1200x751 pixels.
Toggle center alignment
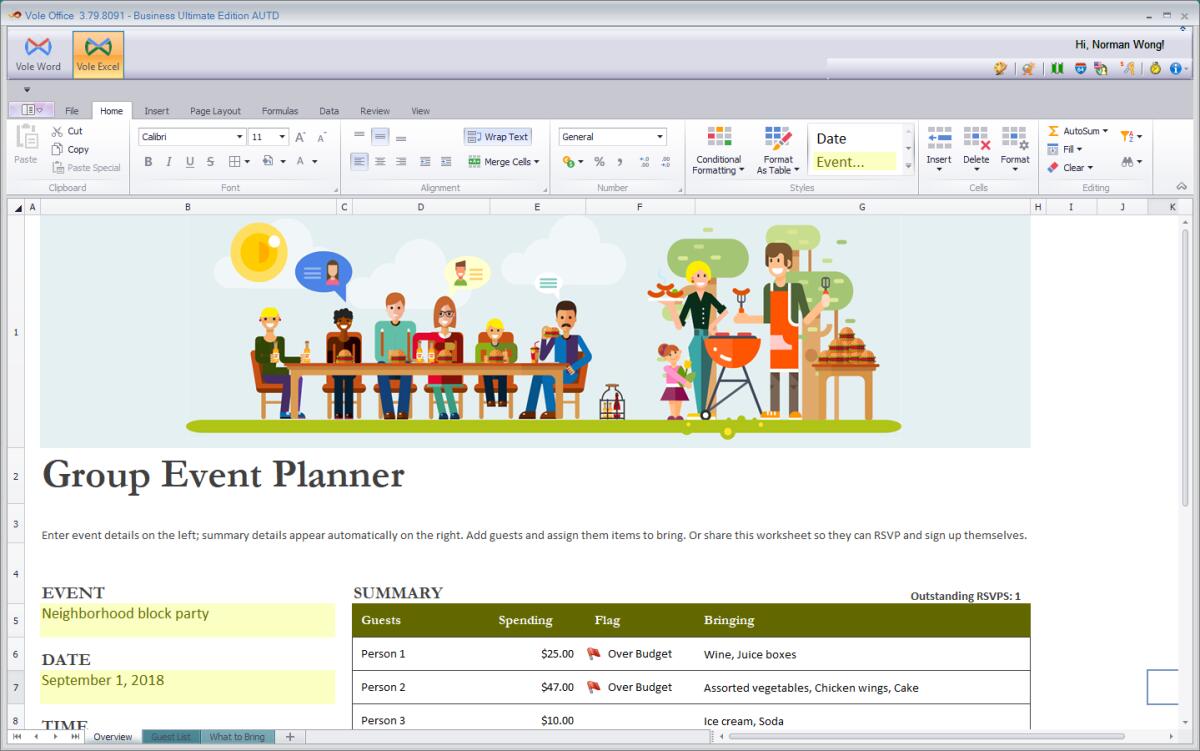(x=381, y=161)
